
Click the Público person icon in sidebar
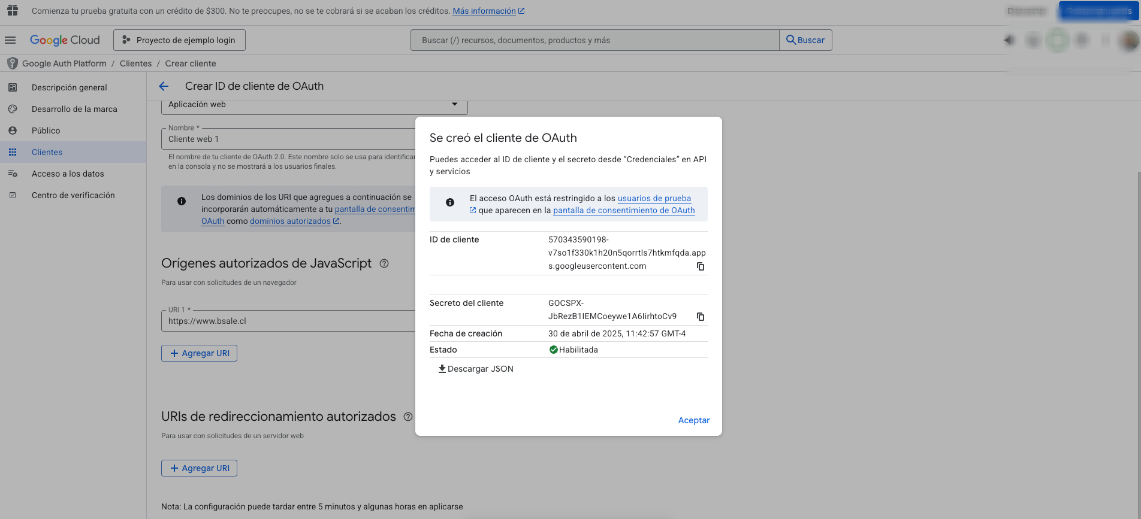[x=12, y=130]
